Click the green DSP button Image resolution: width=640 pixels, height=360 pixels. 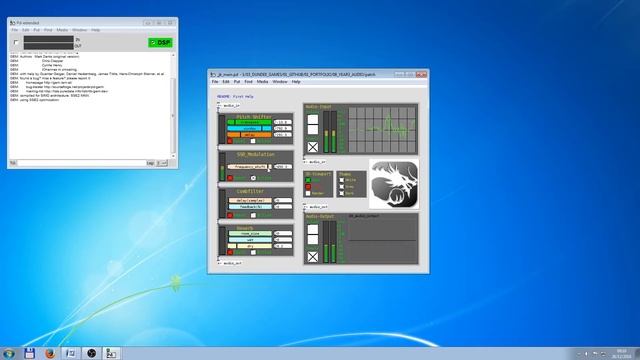(160, 42)
